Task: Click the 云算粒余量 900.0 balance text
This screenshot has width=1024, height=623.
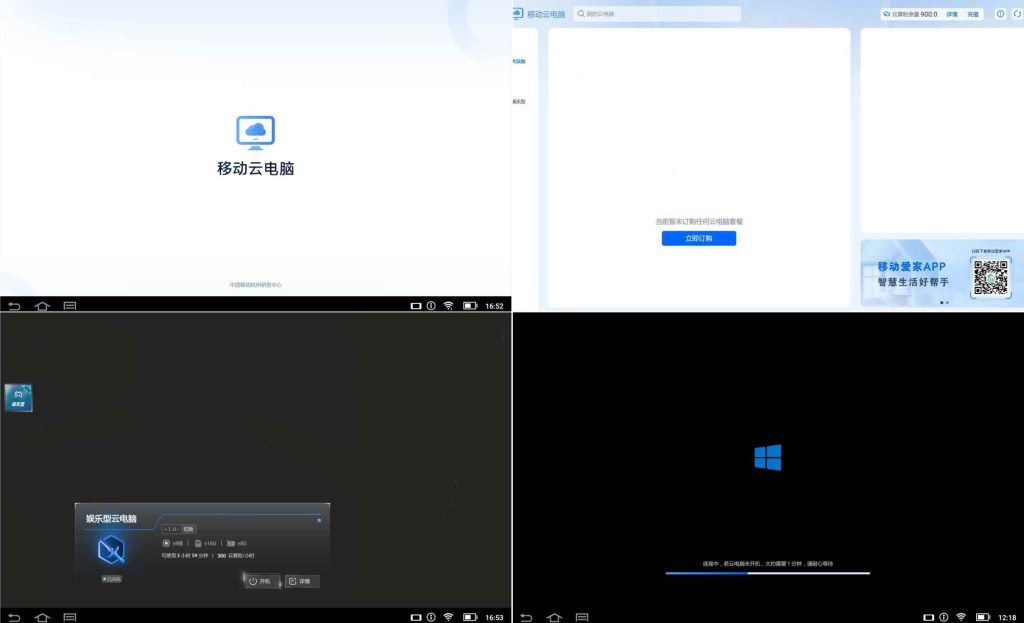Action: coord(910,14)
